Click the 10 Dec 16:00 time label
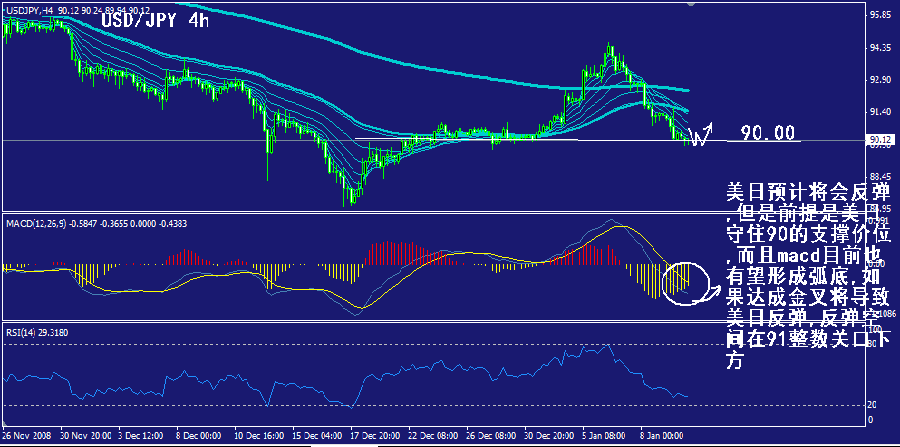Image resolution: width=900 pixels, height=447 pixels. [258, 436]
